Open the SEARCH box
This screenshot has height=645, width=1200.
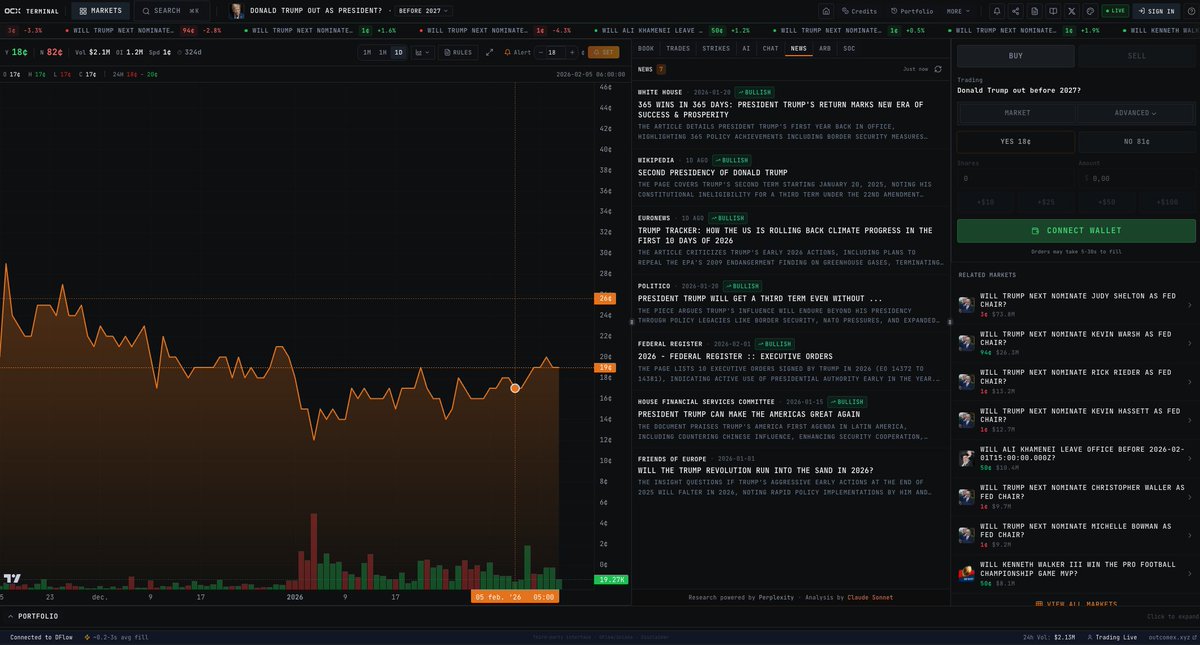tap(170, 11)
